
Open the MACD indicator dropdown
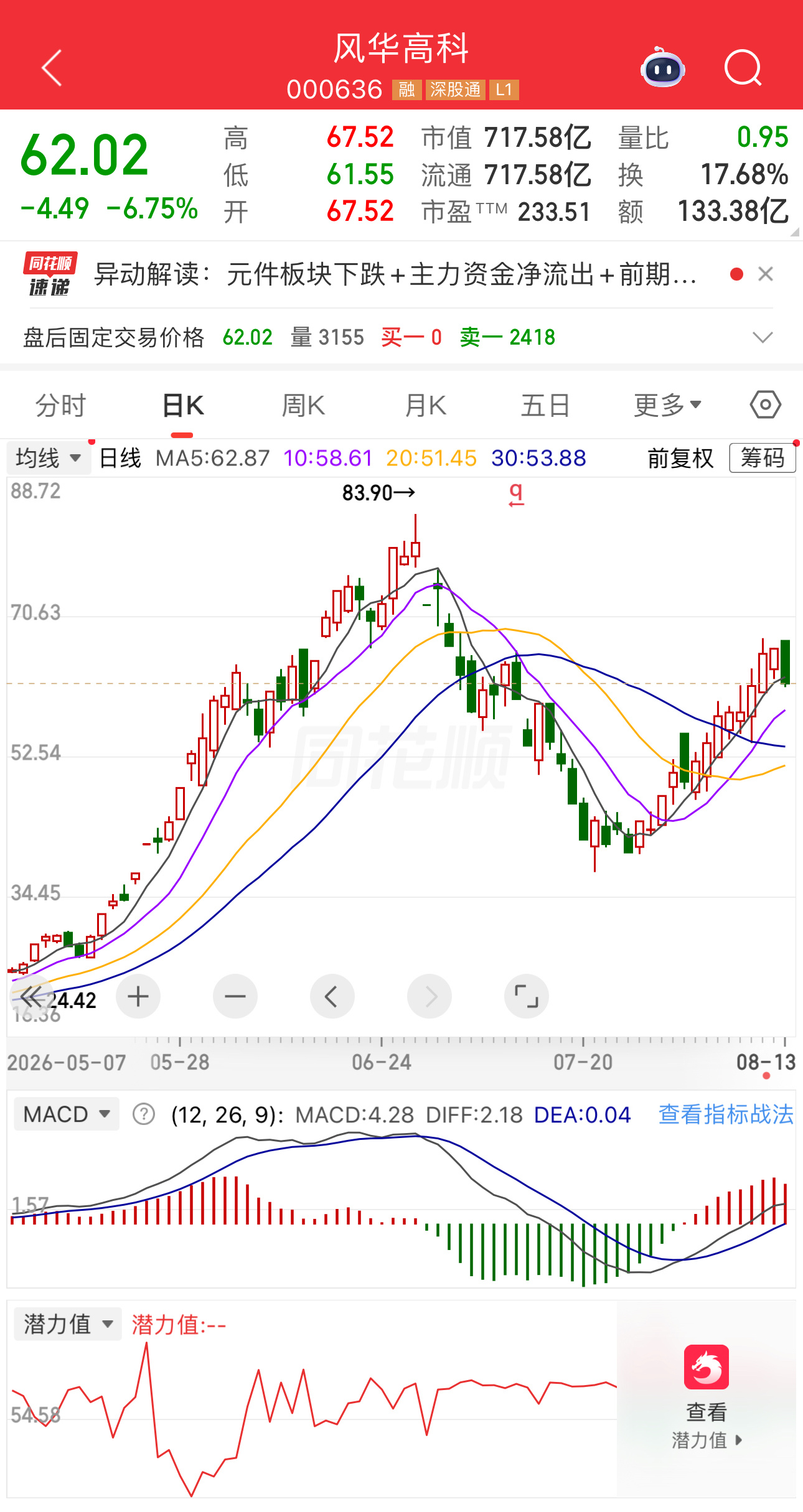67,1114
